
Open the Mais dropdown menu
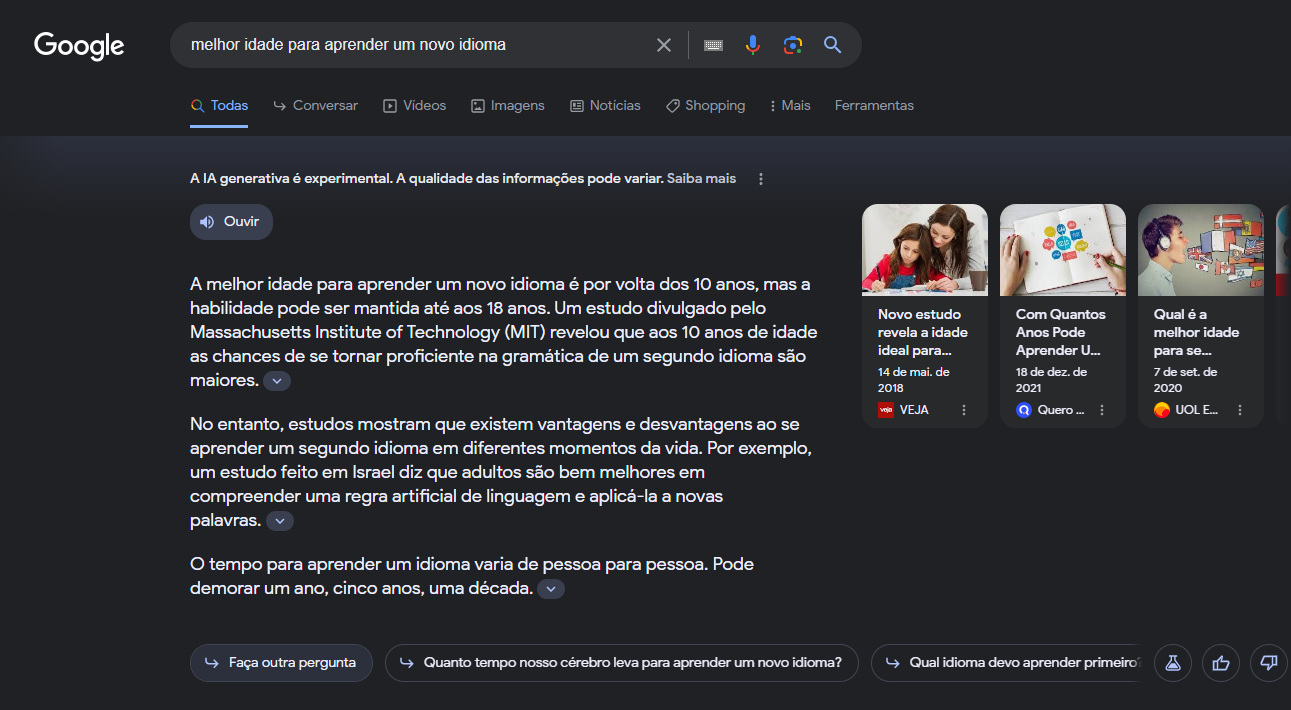pos(790,105)
